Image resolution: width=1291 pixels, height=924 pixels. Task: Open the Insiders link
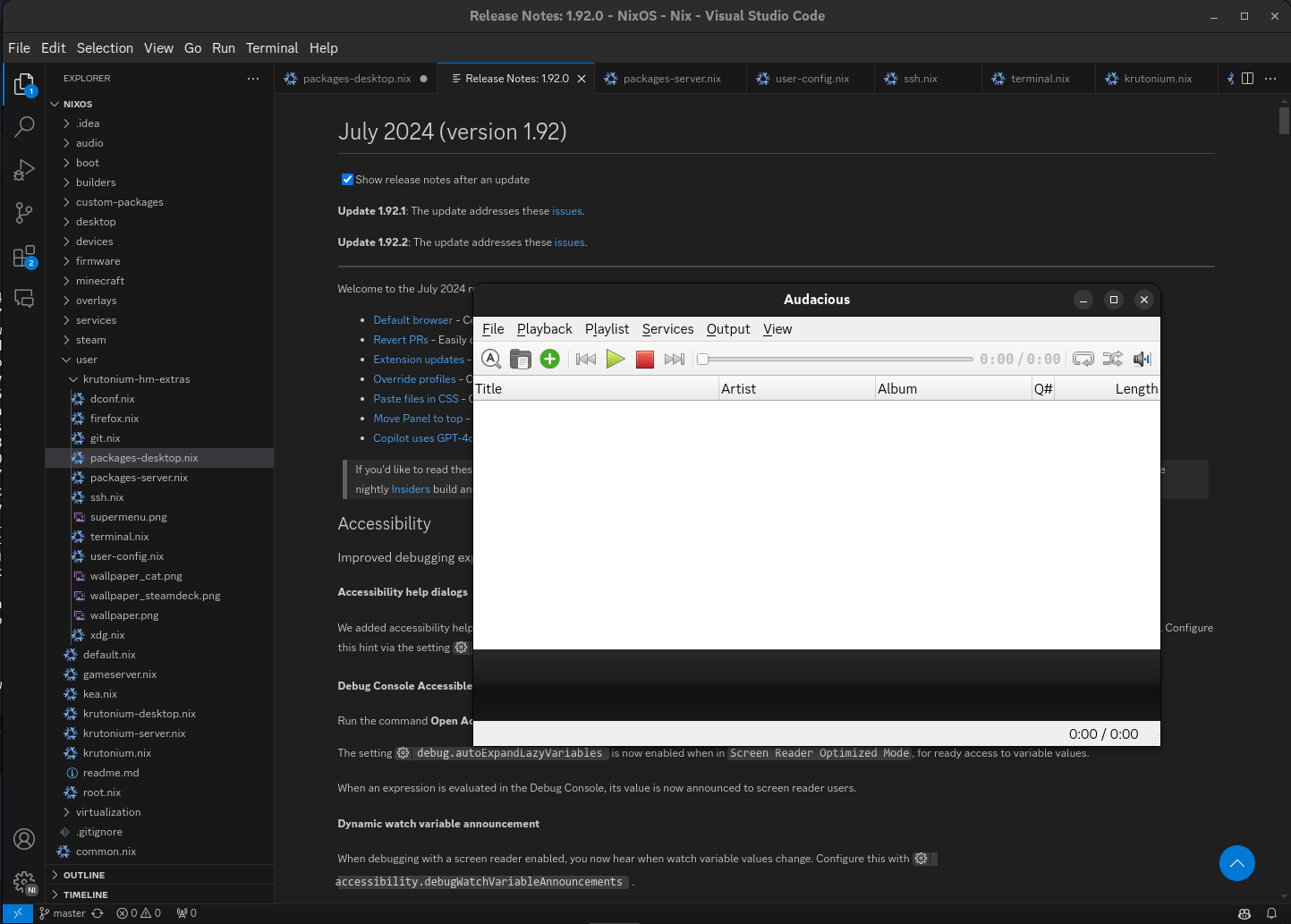coord(411,489)
